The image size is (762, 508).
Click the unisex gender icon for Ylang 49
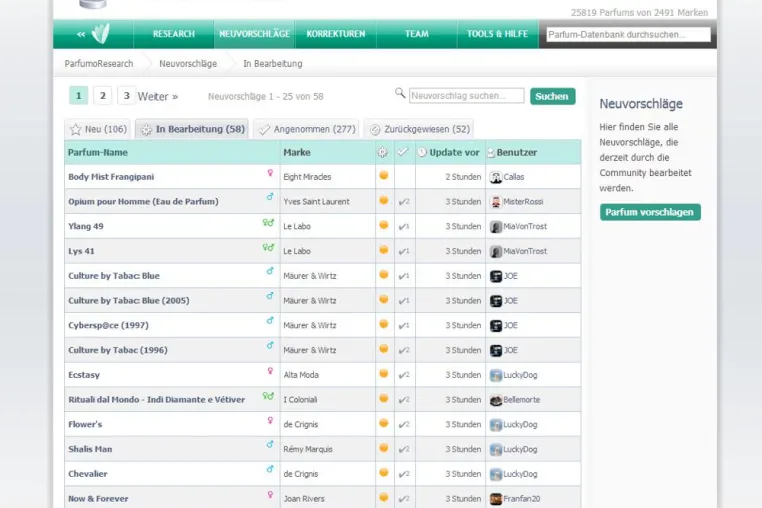tap(268, 223)
